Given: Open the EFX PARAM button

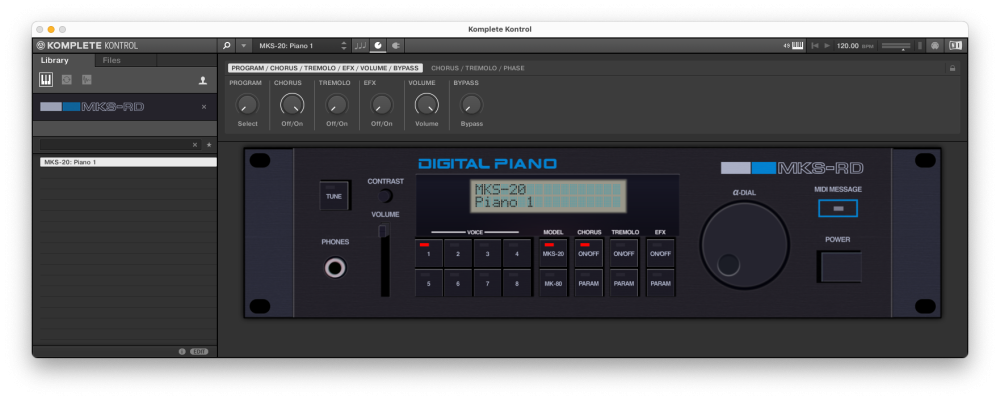Looking at the screenshot, I should tap(660, 283).
